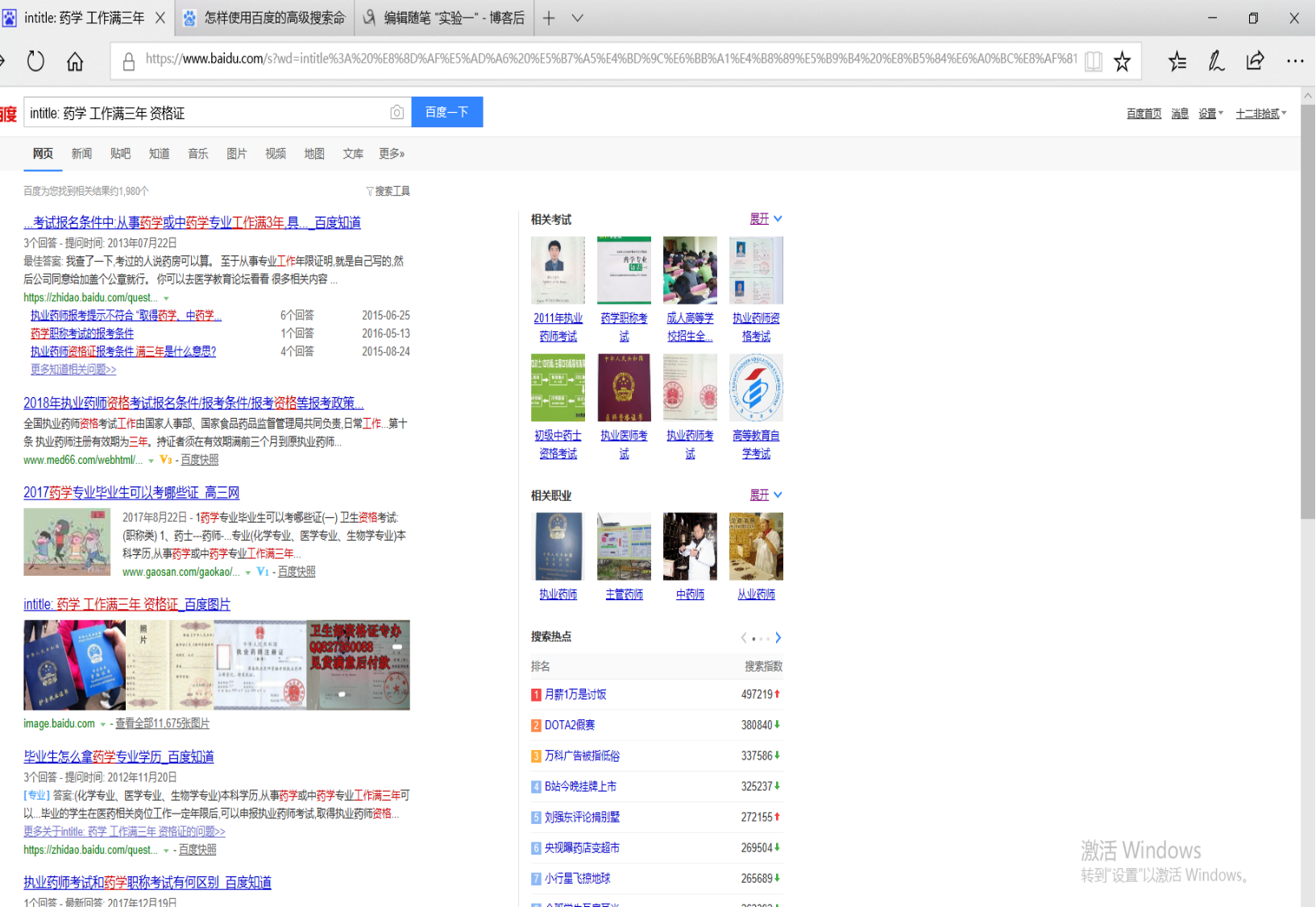Click the Baidu search input box

[x=206, y=113]
